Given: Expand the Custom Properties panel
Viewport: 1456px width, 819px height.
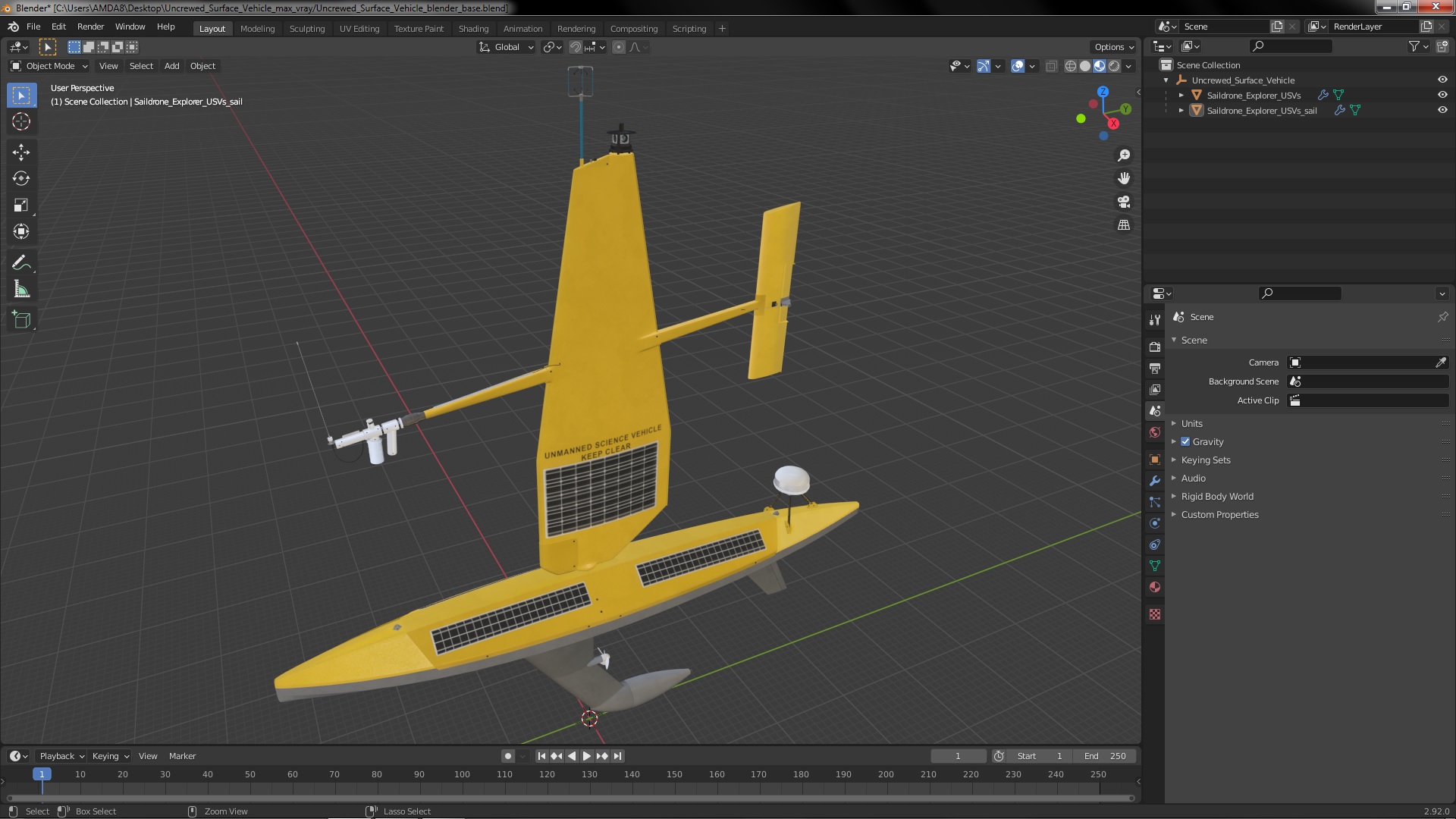Looking at the screenshot, I should tap(1219, 514).
